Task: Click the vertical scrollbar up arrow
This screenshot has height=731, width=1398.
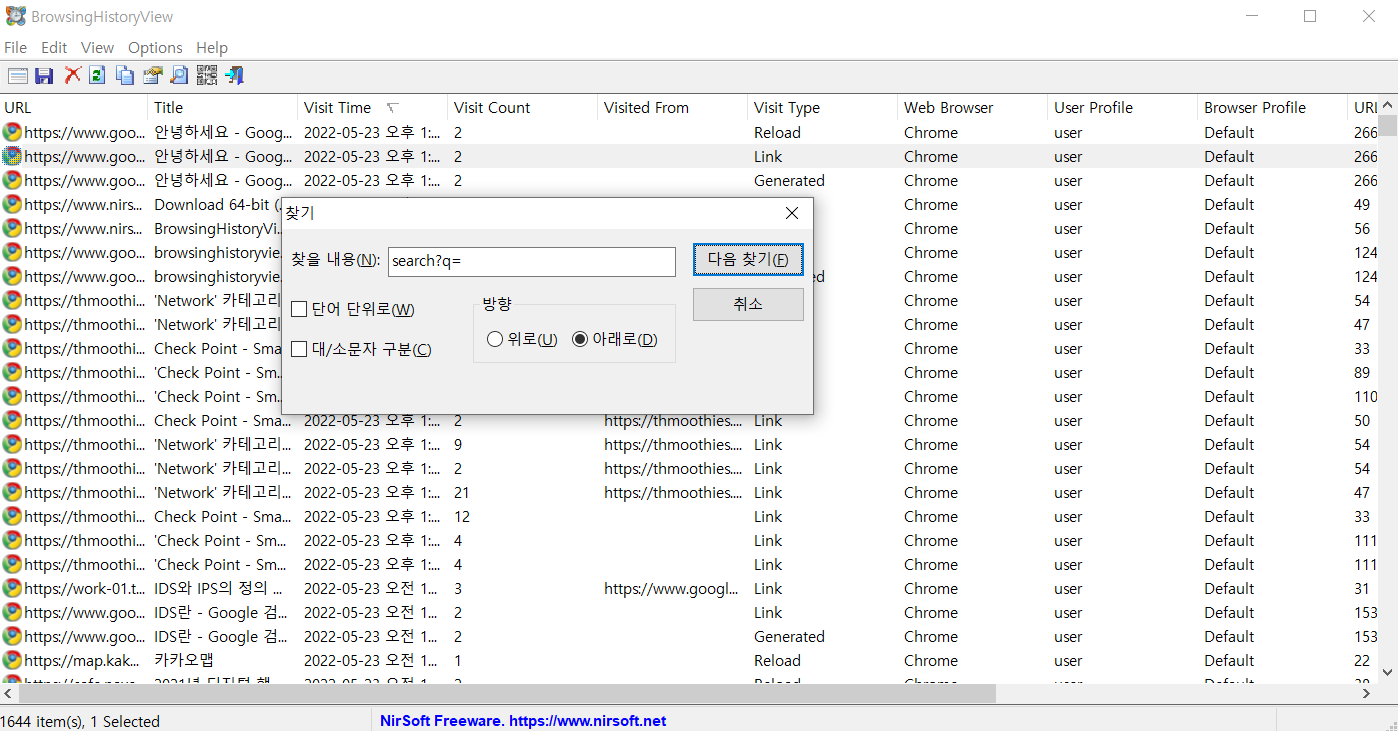Action: pyautogui.click(x=1388, y=105)
